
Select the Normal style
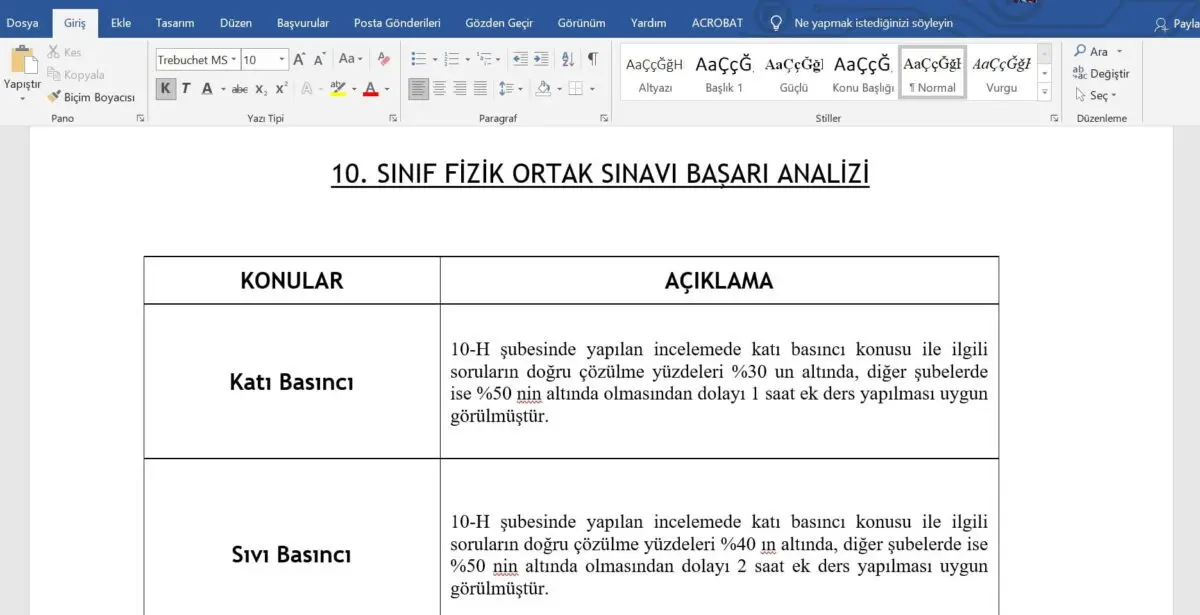click(x=932, y=72)
